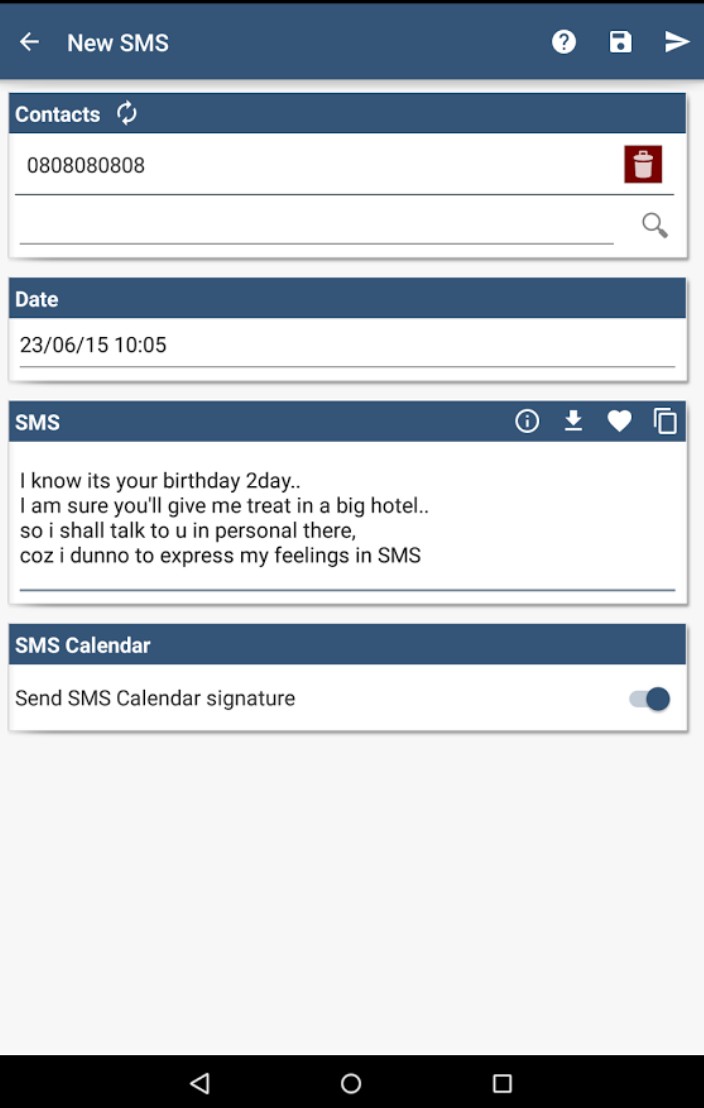
Task: Send the SMS with the paper plane icon
Action: click(x=677, y=42)
